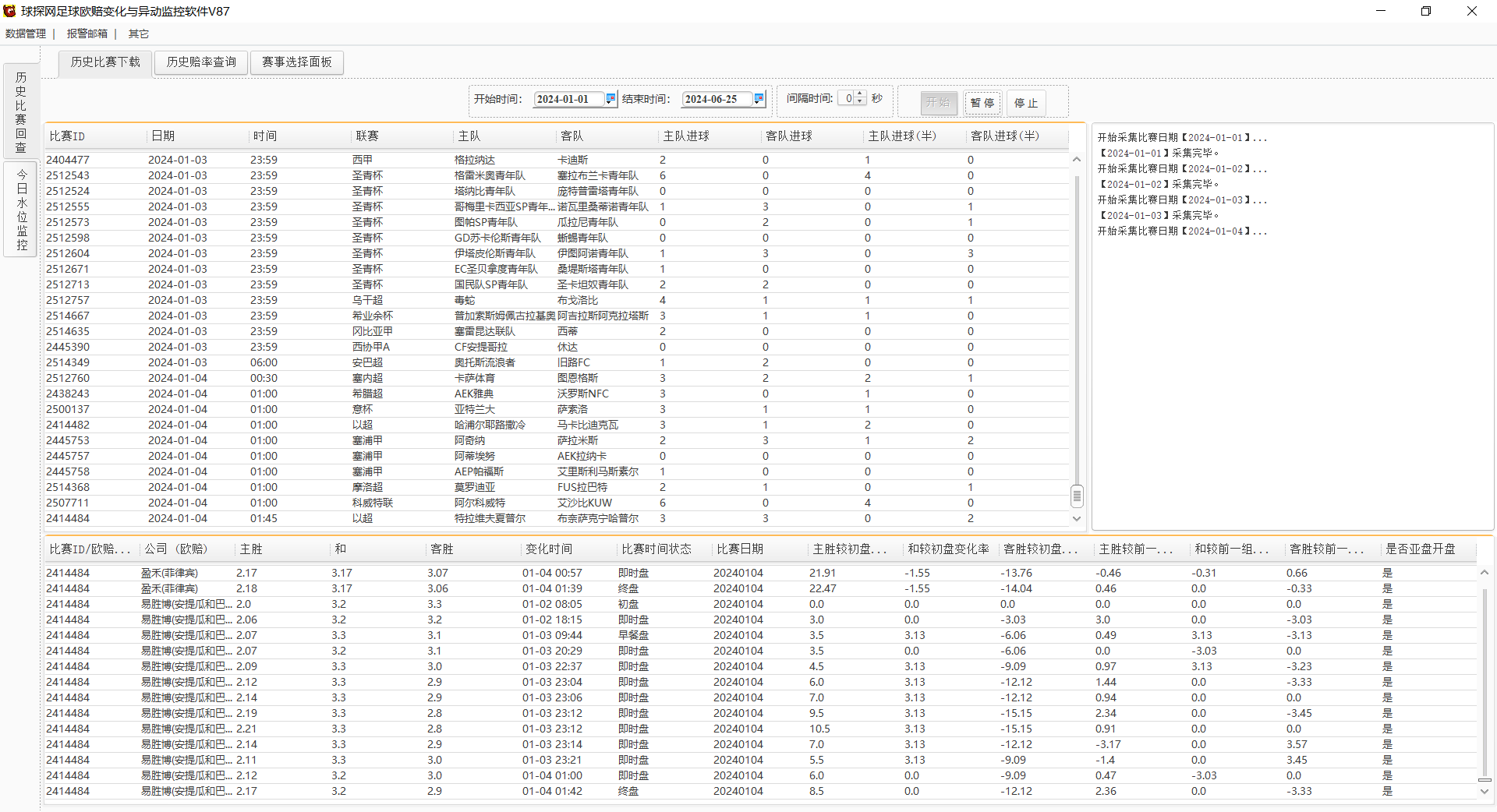Select the 历史比赛回查 side tab
Viewport: 1497px width, 812px height.
[x=21, y=111]
